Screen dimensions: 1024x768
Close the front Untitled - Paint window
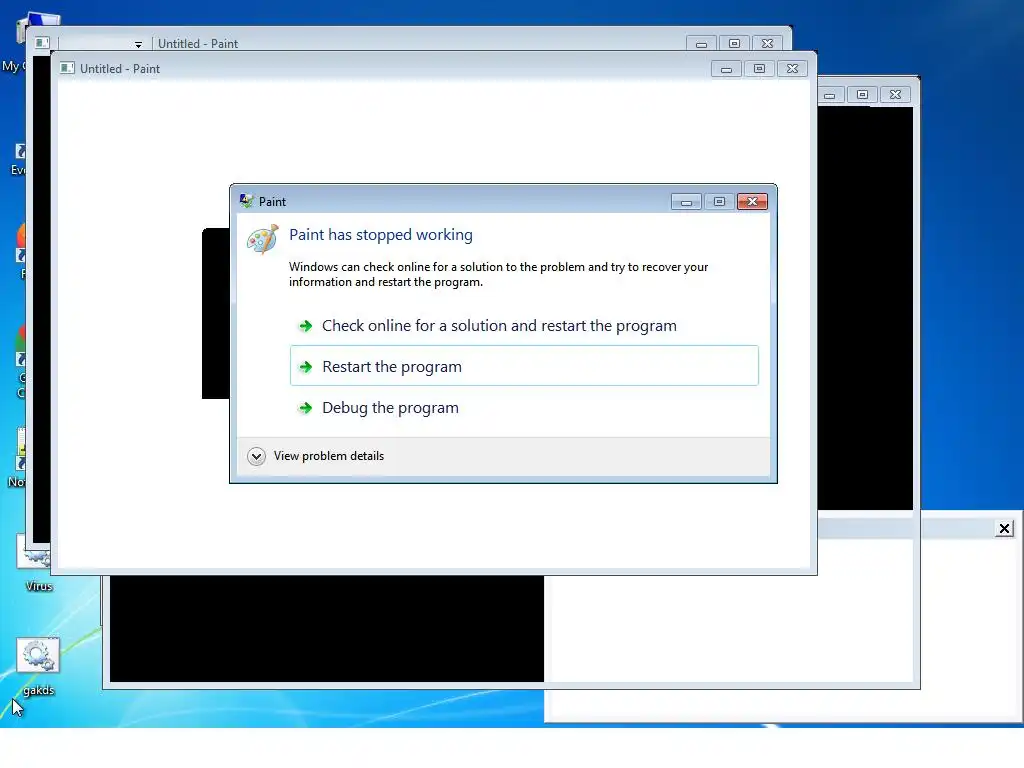click(792, 69)
